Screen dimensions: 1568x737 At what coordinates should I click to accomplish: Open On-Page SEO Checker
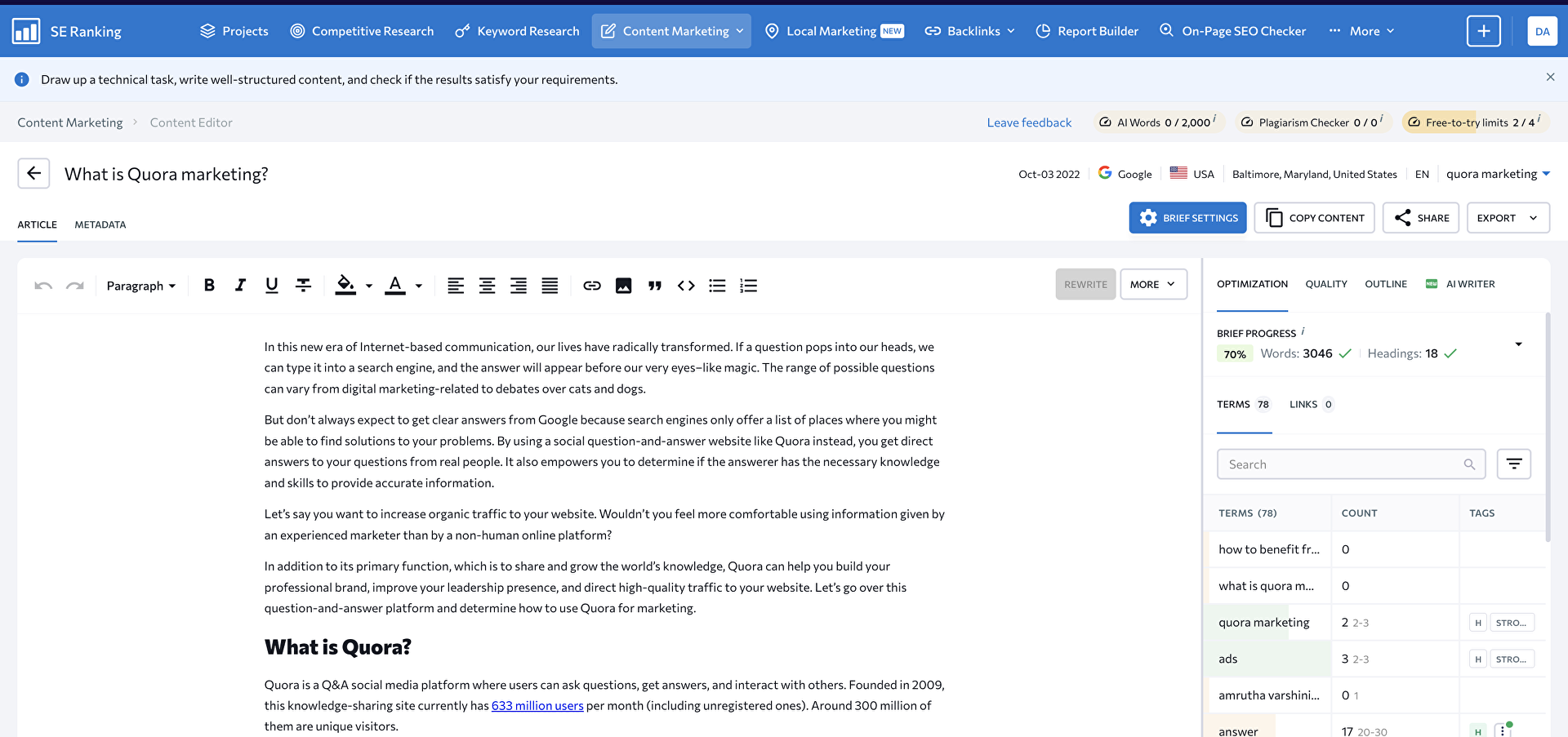click(1232, 31)
